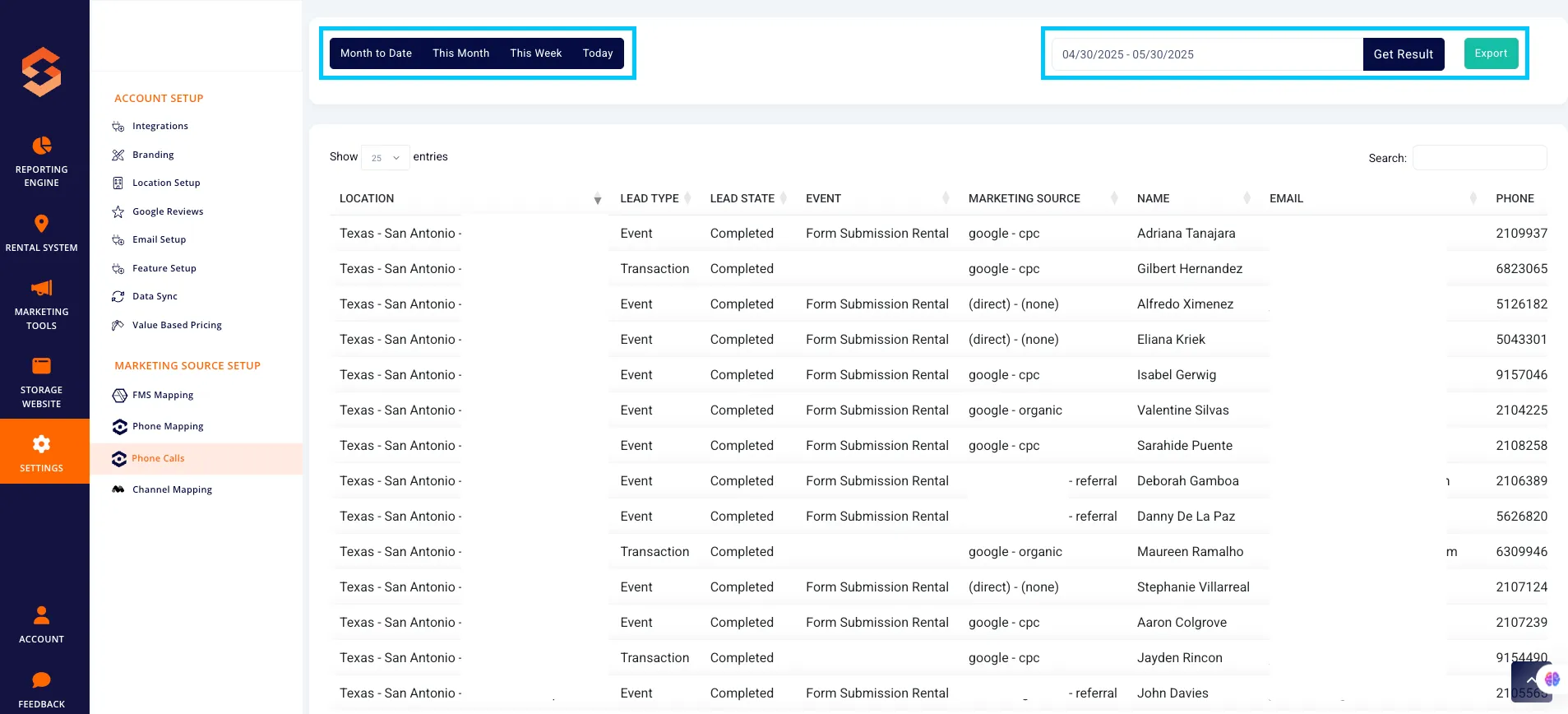This screenshot has width=1568, height=714.
Task: Select the Settings gear icon
Action: [x=42, y=444]
